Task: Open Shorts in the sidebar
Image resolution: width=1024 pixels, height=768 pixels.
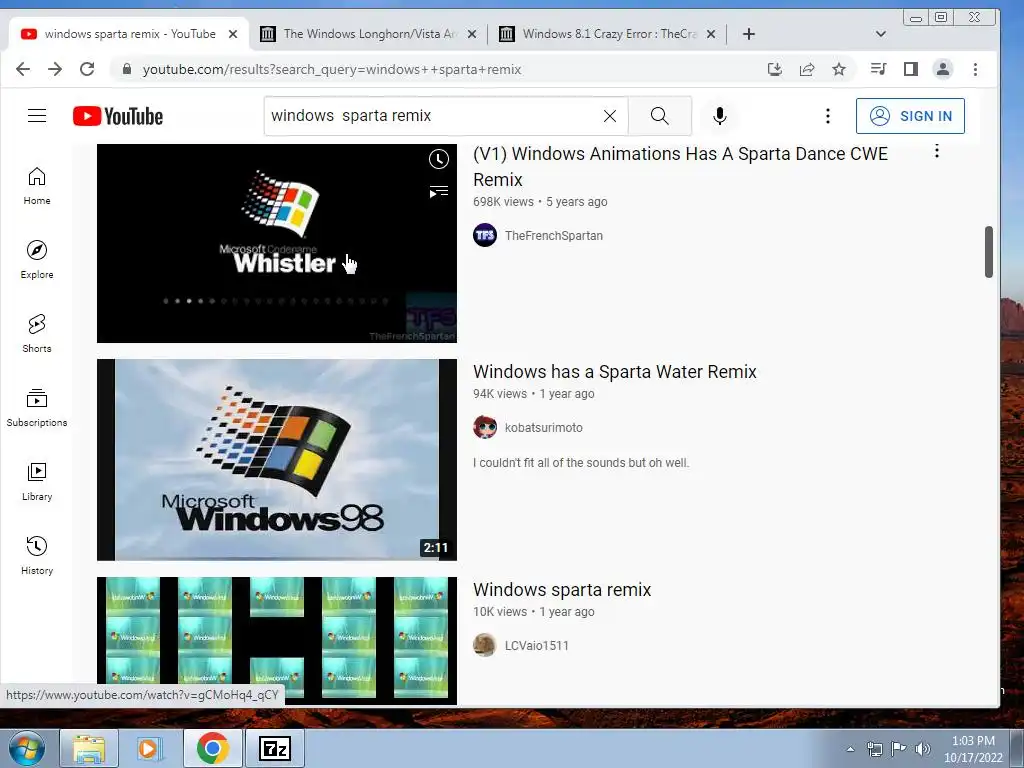Action: 37,334
